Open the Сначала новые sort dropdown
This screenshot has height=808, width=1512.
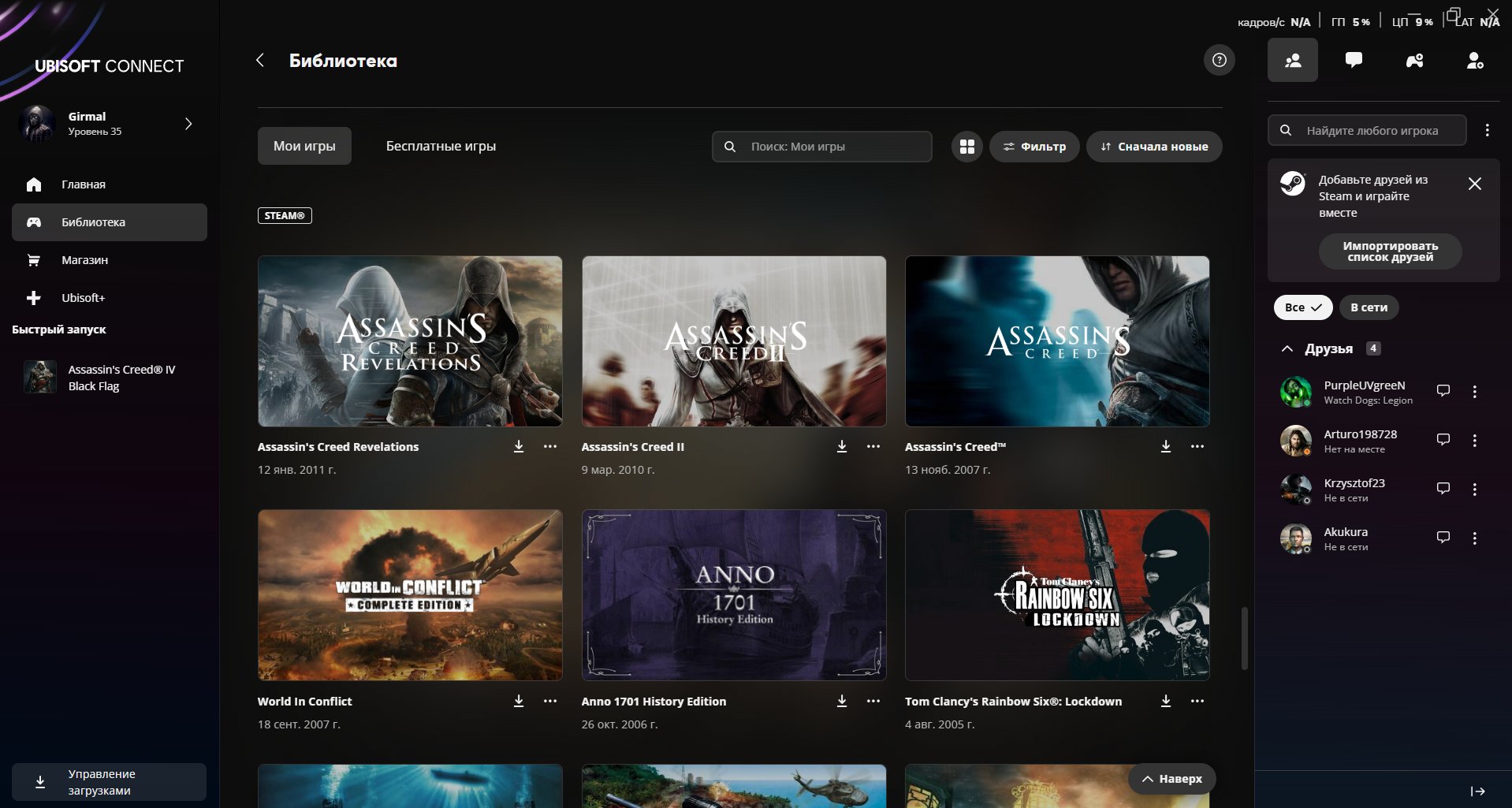(x=1154, y=147)
